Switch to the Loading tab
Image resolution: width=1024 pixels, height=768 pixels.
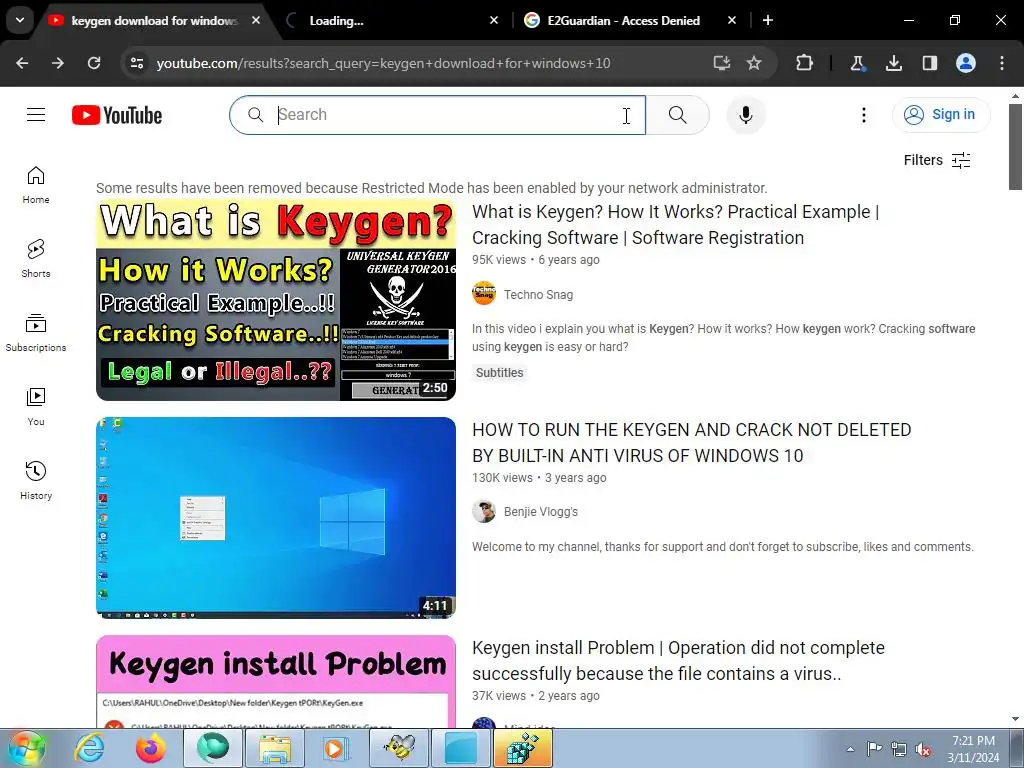336,21
